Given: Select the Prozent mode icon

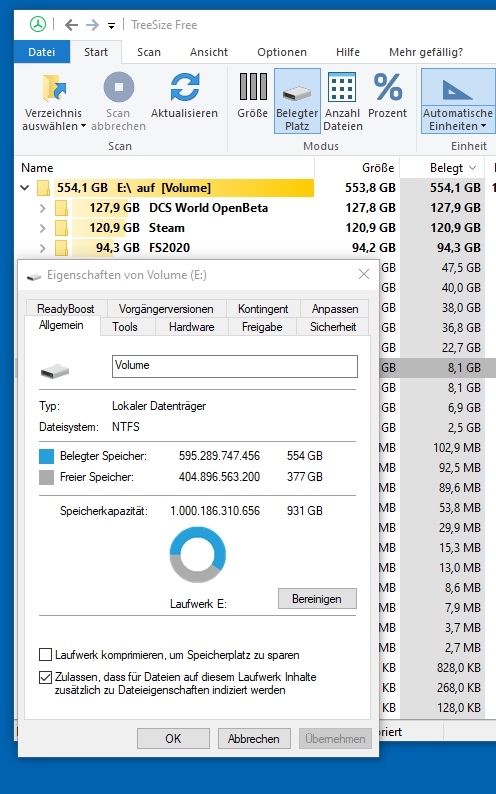Looking at the screenshot, I should coord(388,87).
